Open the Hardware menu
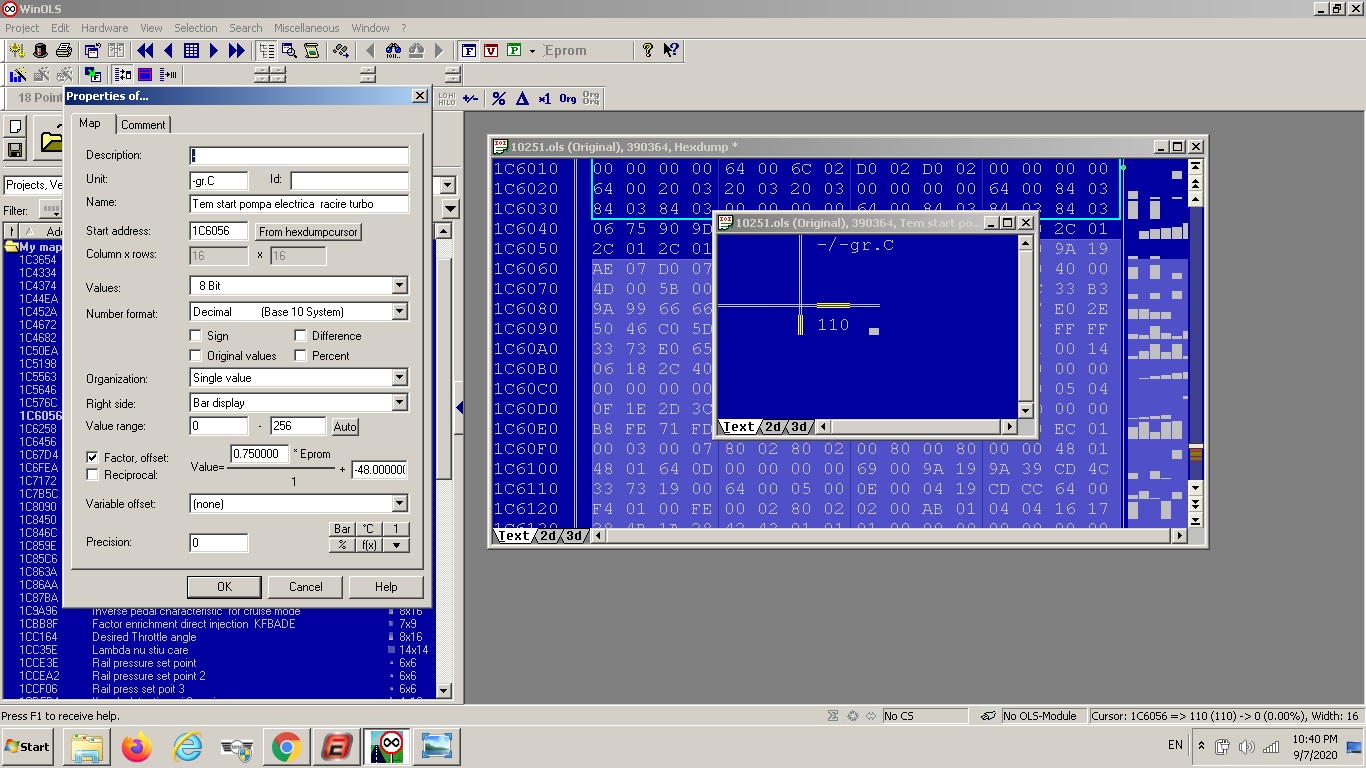This screenshot has height=768, width=1366. [104, 28]
